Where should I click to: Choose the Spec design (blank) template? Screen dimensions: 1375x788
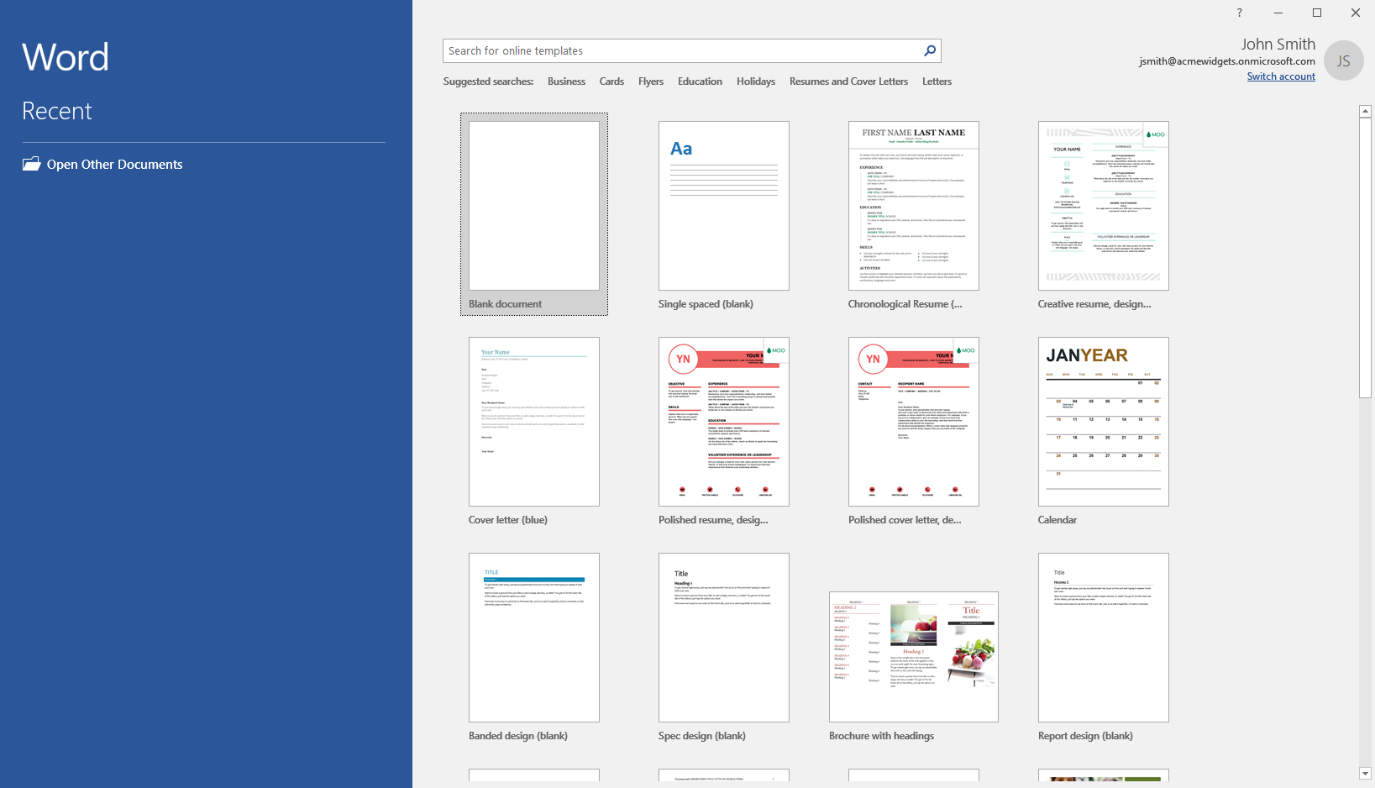[724, 646]
